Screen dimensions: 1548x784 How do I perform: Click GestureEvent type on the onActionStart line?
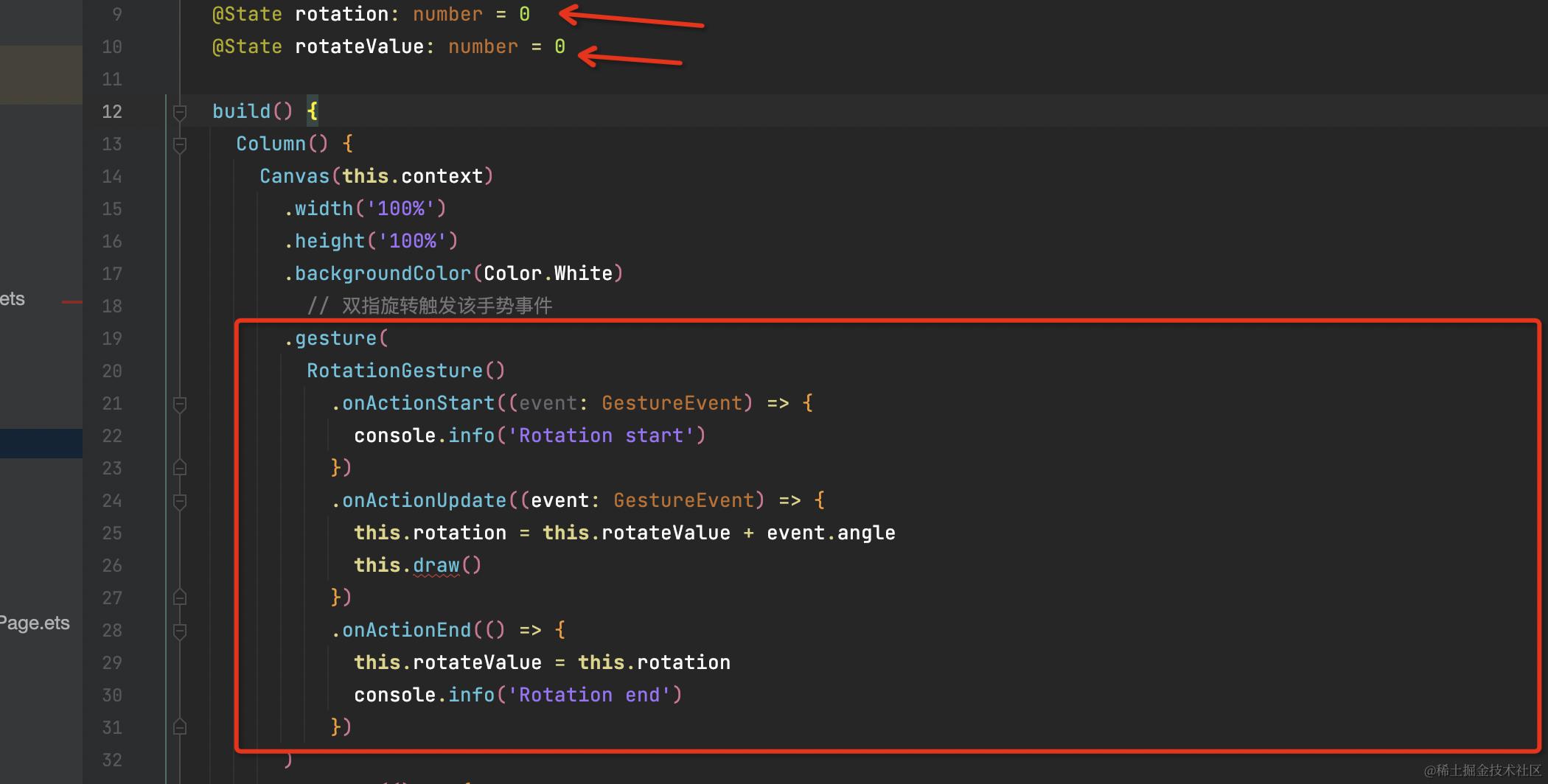672,403
